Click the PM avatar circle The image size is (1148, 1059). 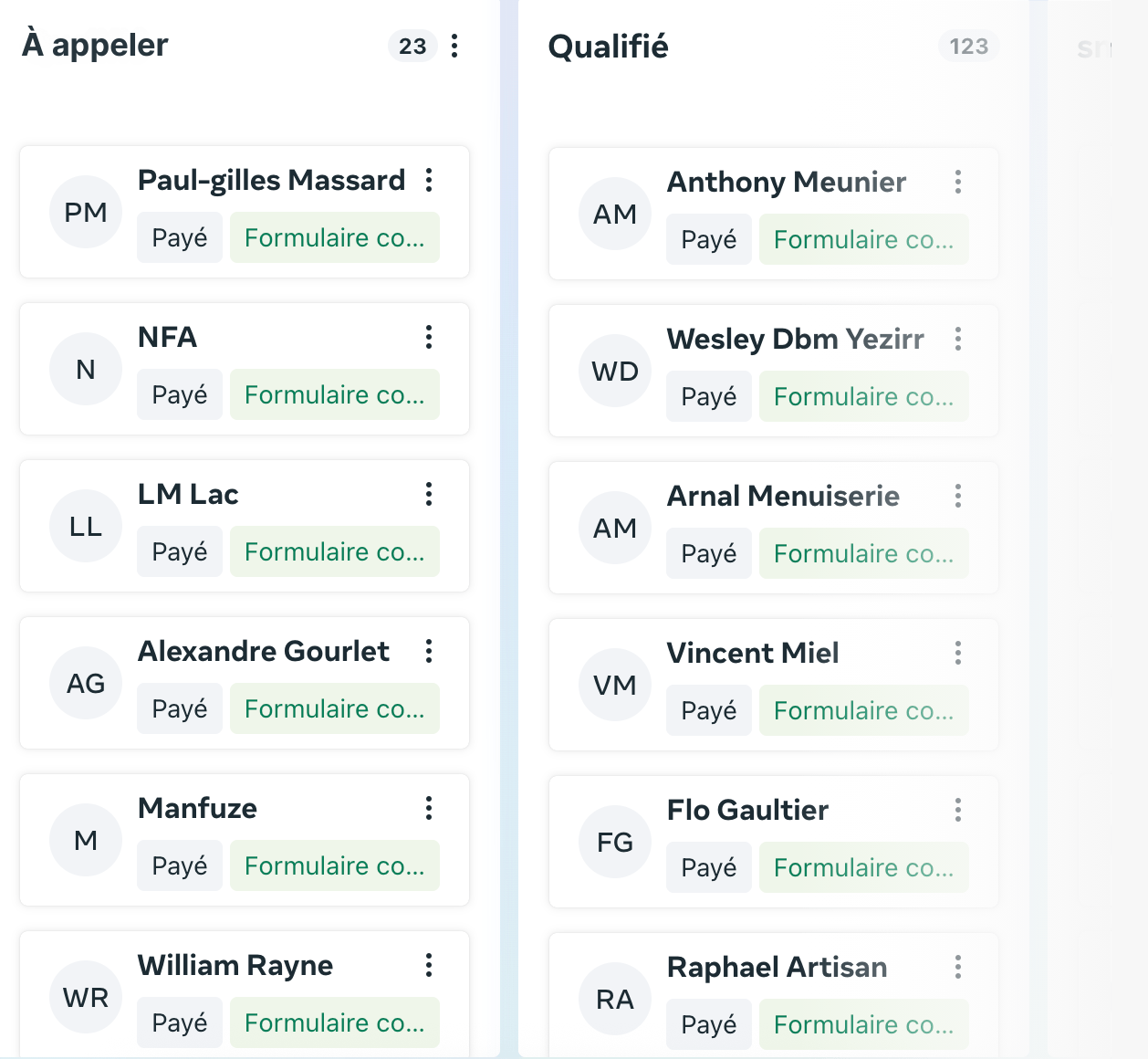(86, 213)
